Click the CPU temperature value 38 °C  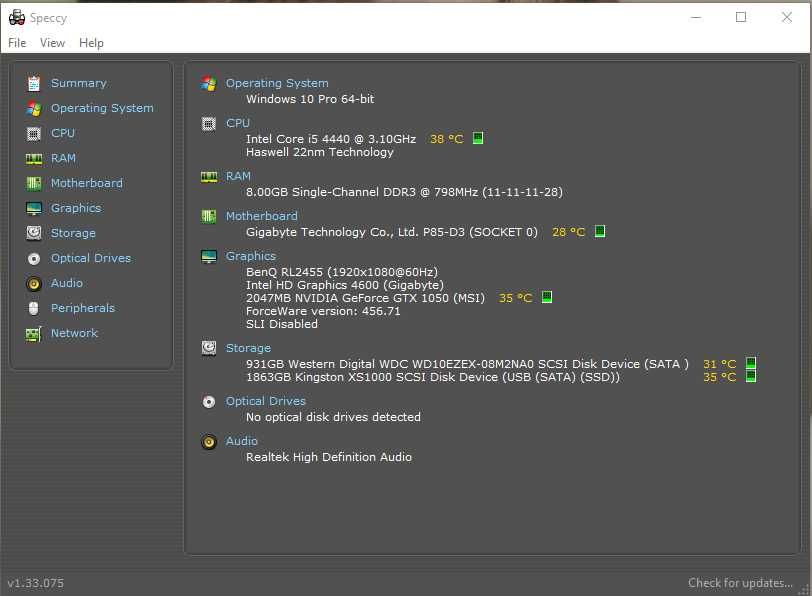(x=446, y=139)
